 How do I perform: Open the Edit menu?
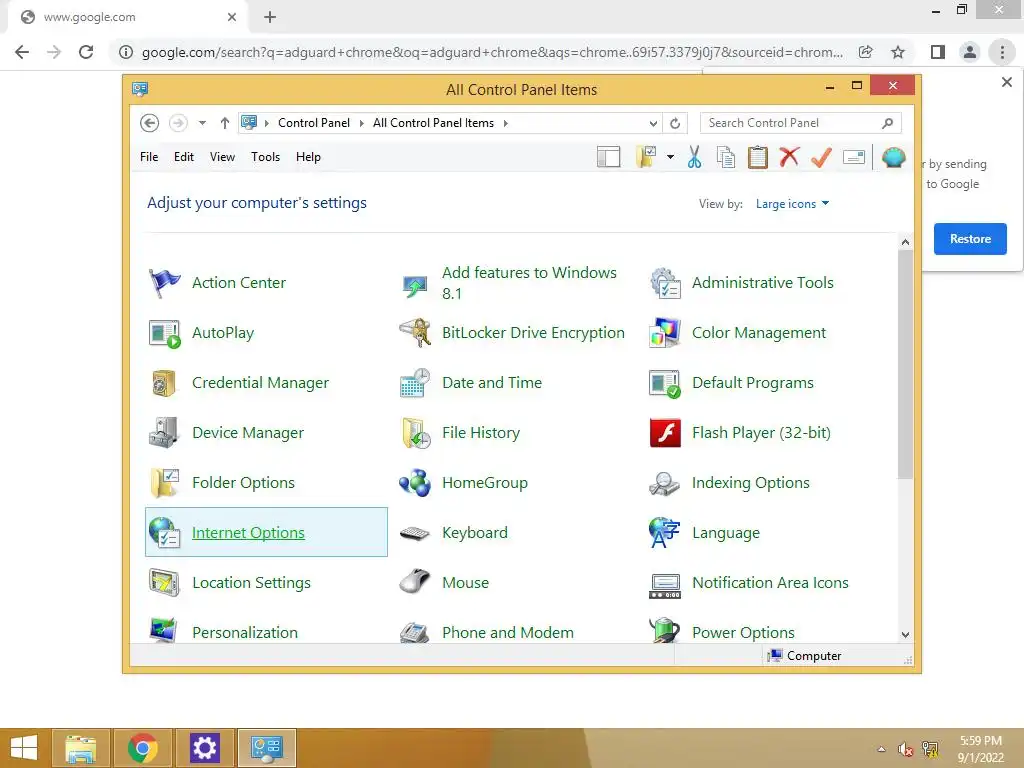tap(184, 157)
